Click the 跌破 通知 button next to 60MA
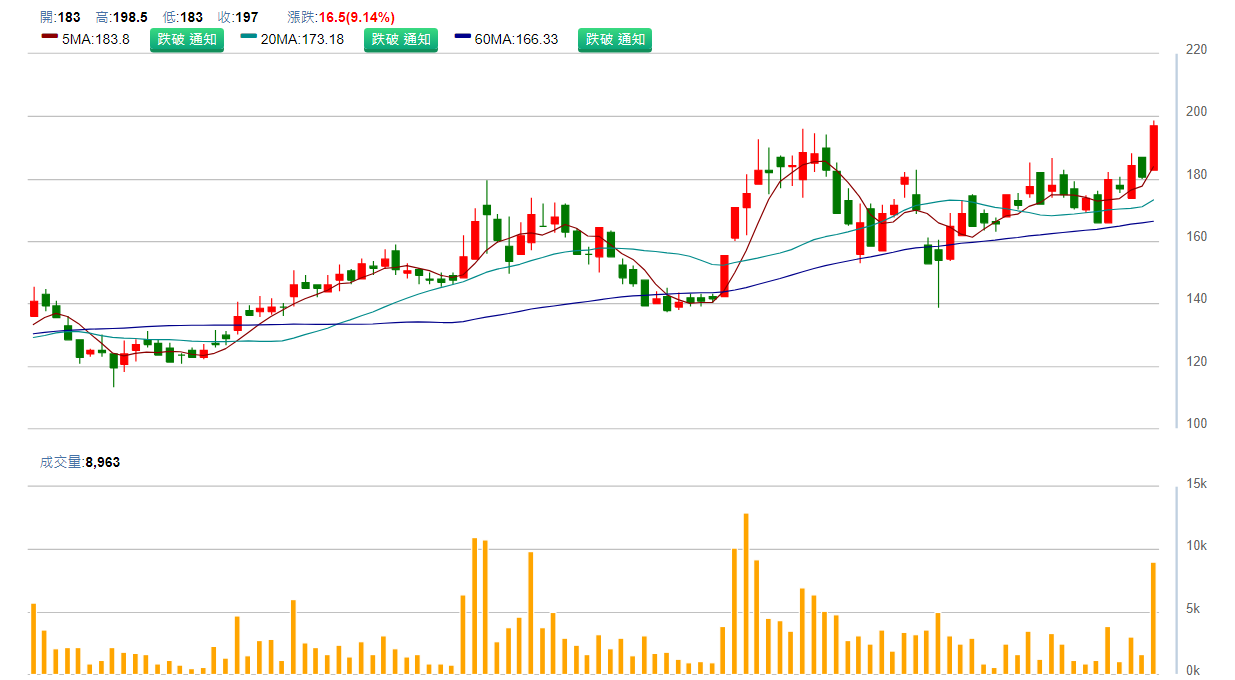This screenshot has width=1235, height=680. [615, 40]
